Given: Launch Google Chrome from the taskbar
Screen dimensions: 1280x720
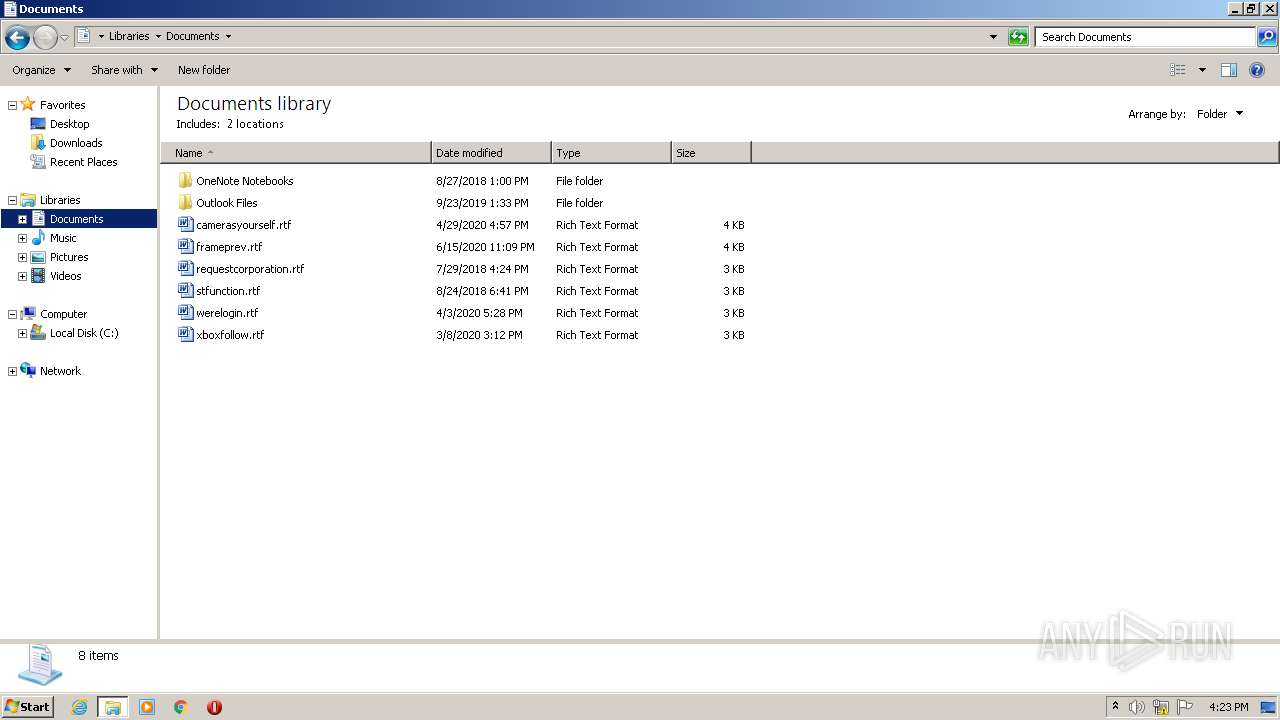Looking at the screenshot, I should tap(181, 707).
